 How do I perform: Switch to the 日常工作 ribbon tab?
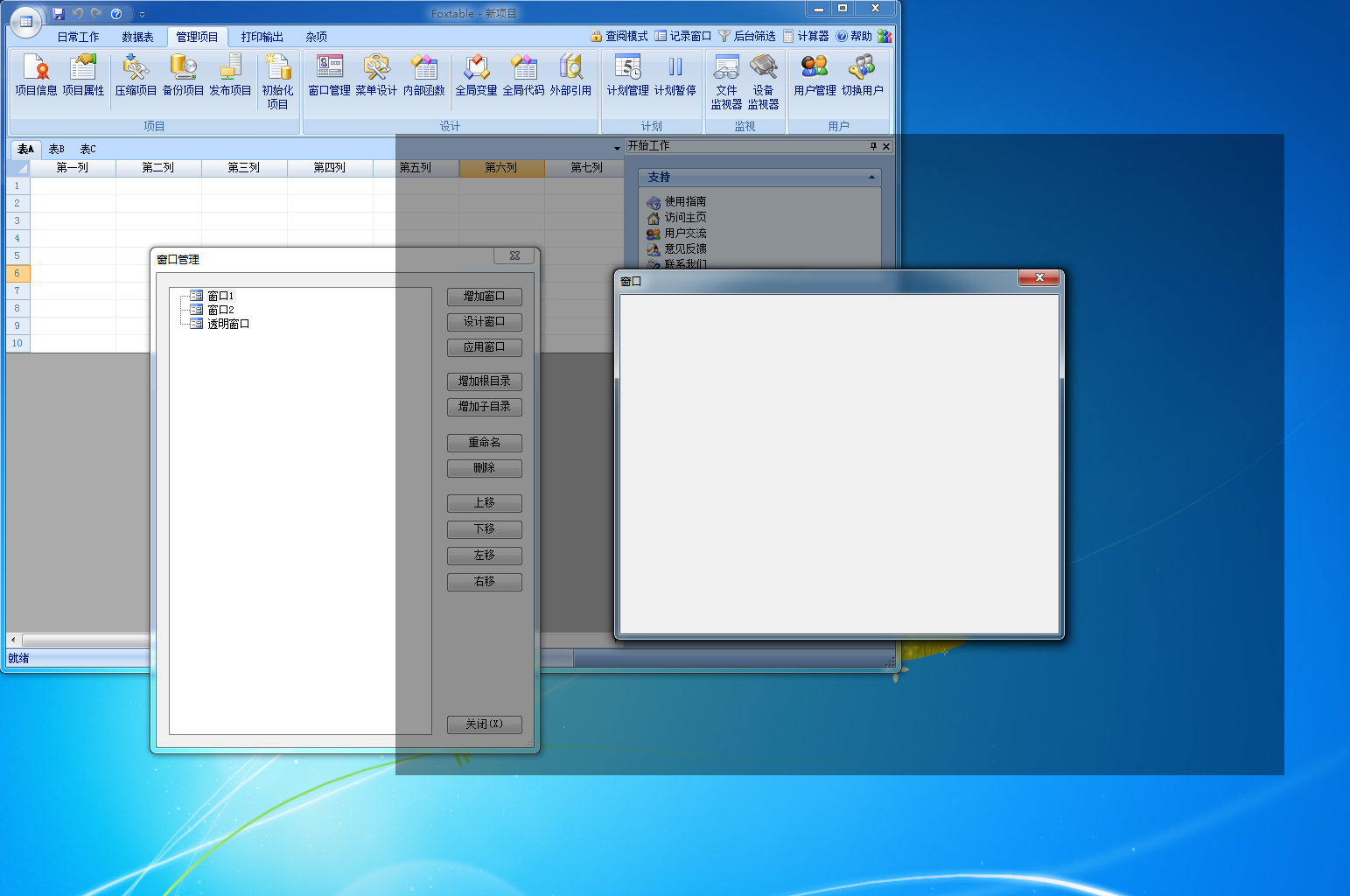(78, 37)
